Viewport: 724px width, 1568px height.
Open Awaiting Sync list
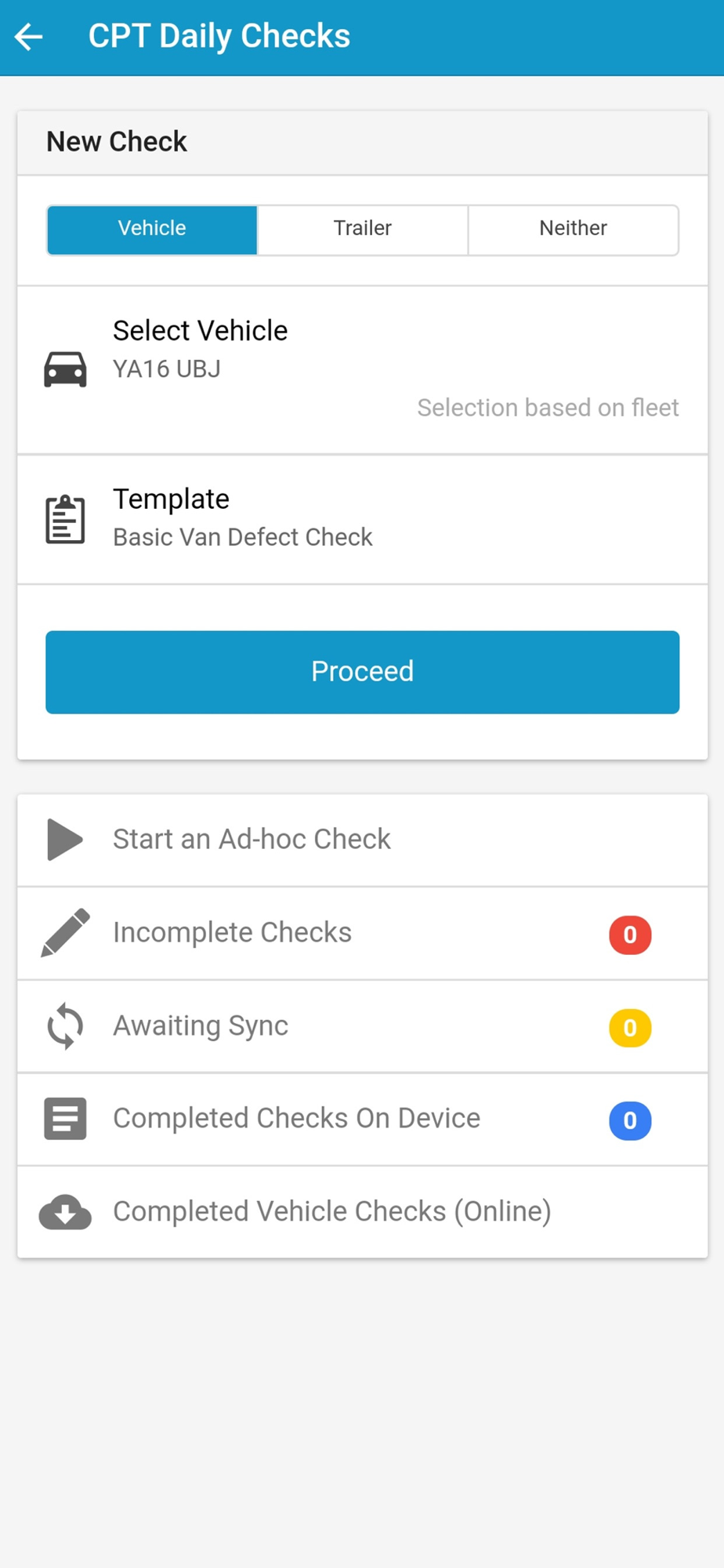pos(363,1026)
